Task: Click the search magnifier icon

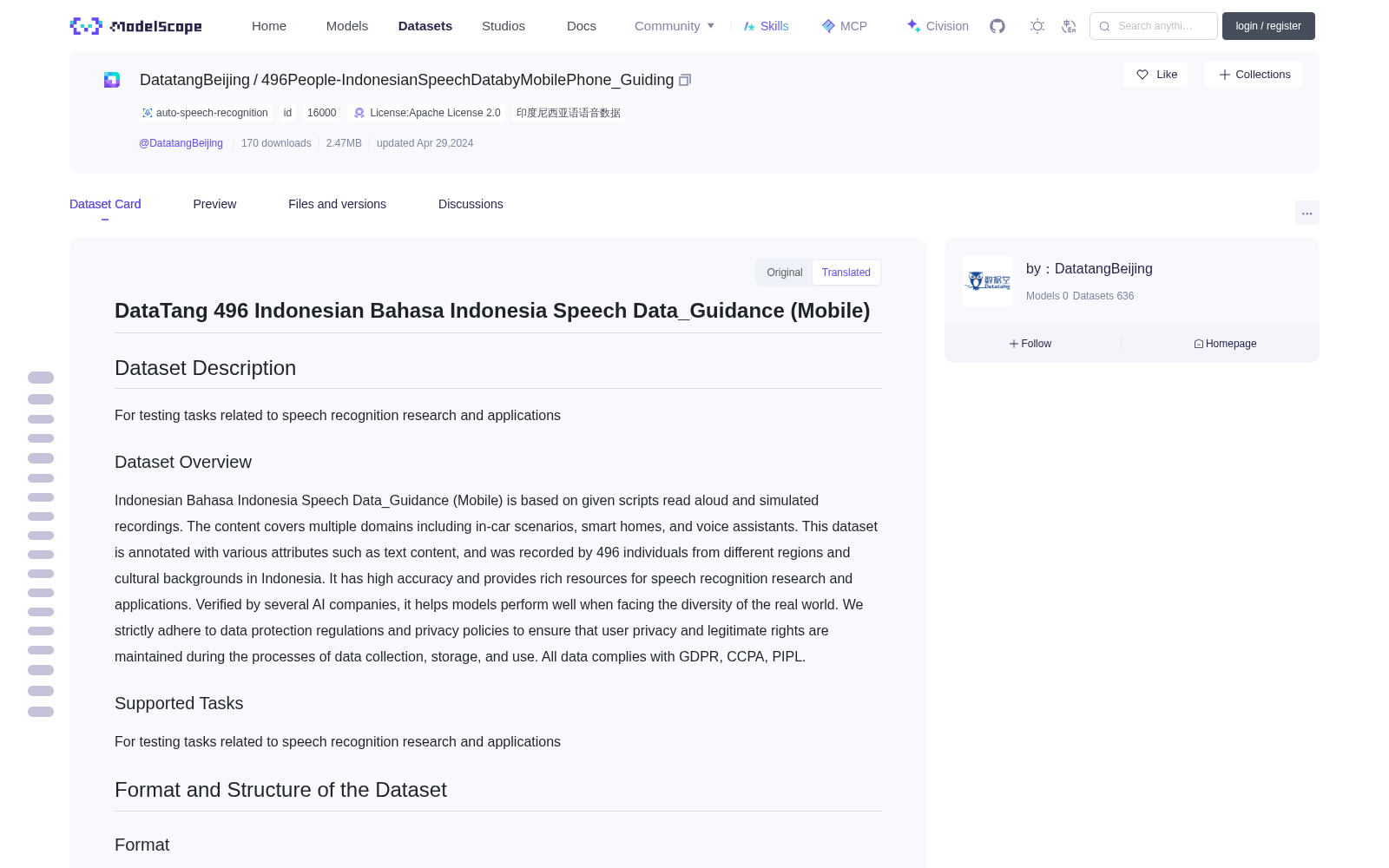Action: [1104, 26]
